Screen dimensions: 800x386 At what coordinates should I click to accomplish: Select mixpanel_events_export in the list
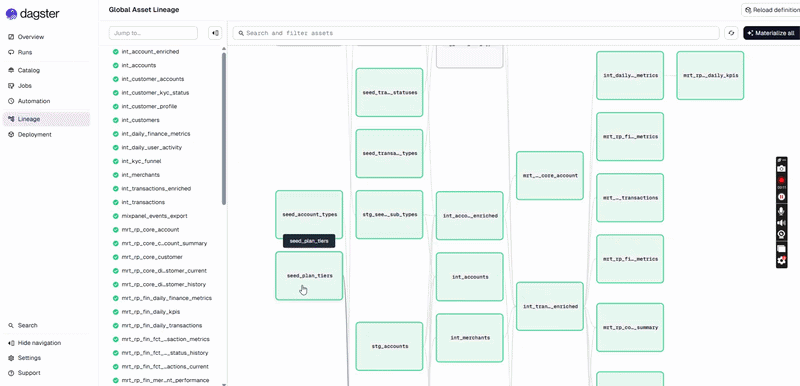pyautogui.click(x=150, y=216)
